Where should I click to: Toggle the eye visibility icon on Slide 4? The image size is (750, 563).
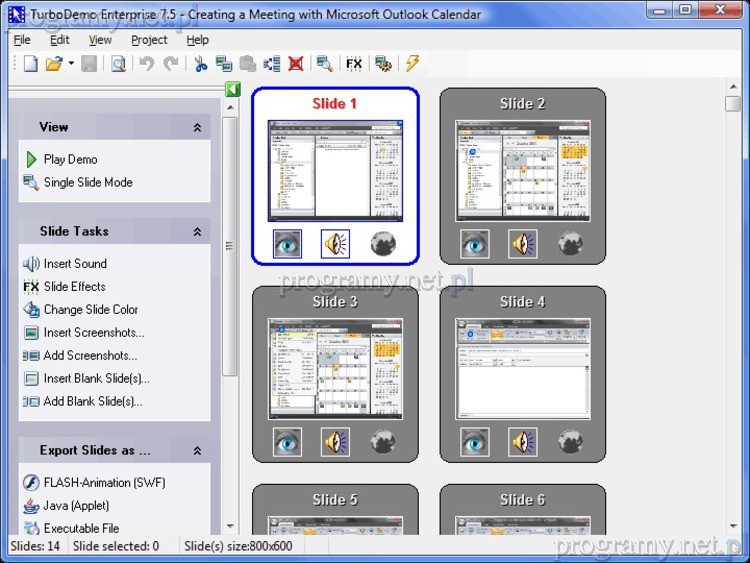(475, 441)
